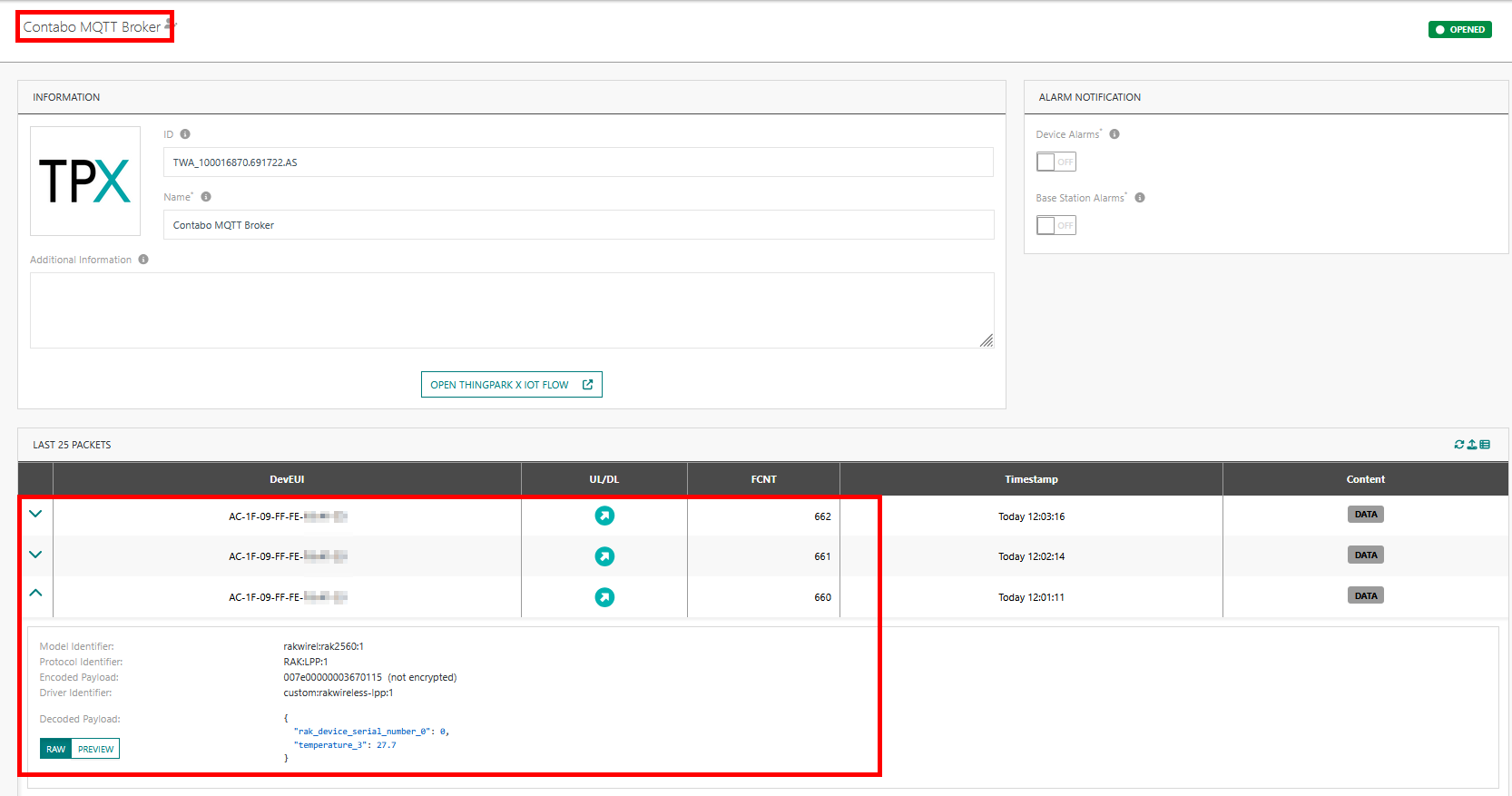Click the uplink arrow icon for FCNT 661
Image resolution: width=1512 pixels, height=796 pixels.
coord(604,556)
